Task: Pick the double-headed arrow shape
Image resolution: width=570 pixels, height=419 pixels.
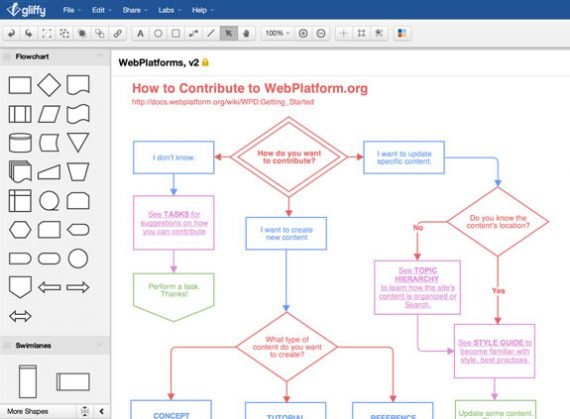Action: point(20,316)
